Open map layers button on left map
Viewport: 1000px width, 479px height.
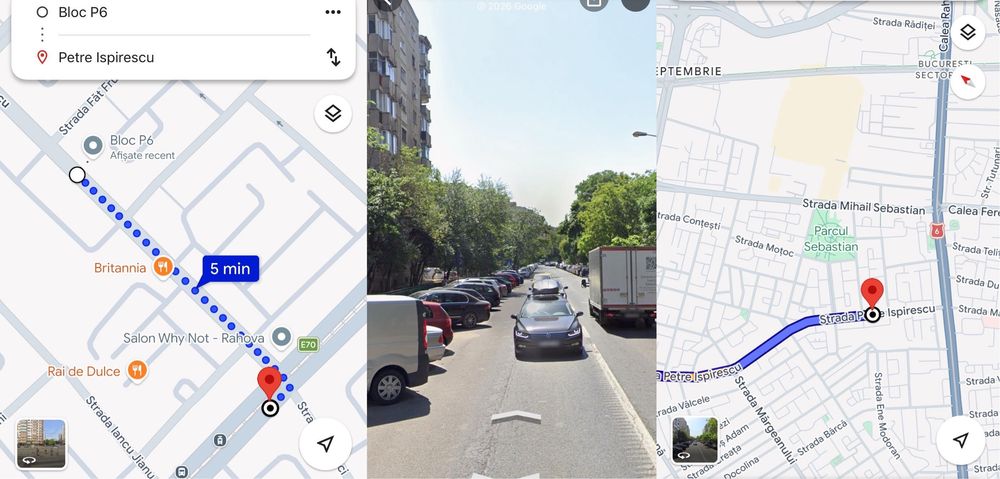click(333, 114)
